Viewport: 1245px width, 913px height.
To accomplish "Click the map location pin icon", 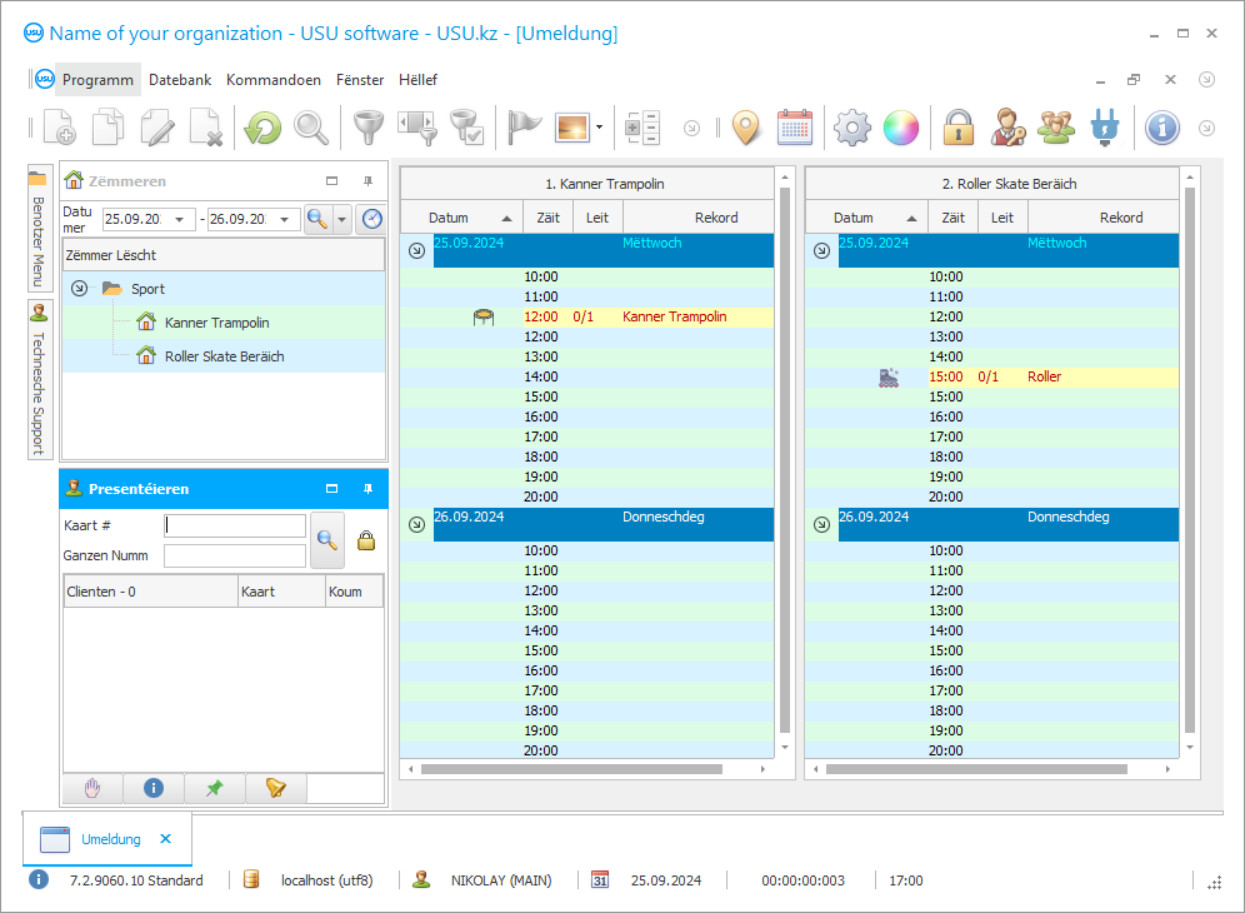I will coord(746,128).
